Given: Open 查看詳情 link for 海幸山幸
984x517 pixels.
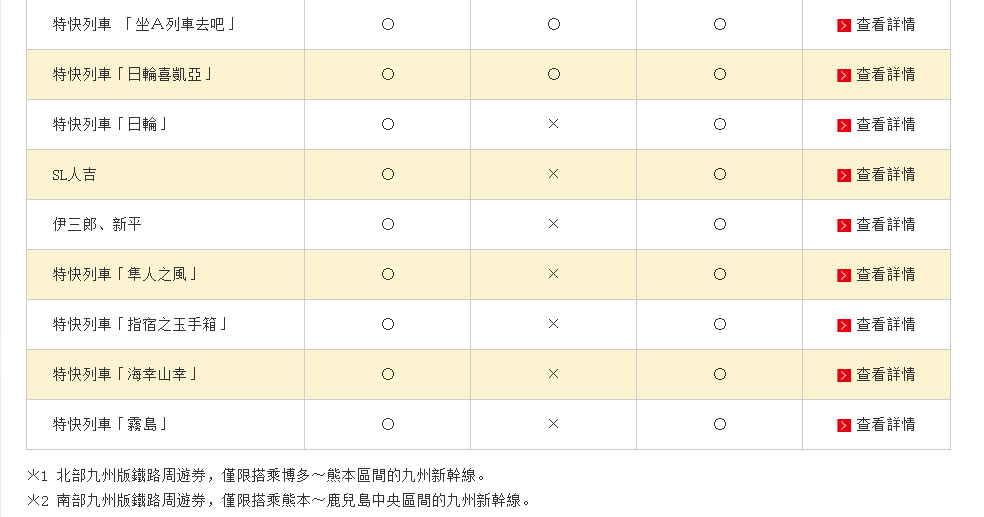Looking at the screenshot, I should [x=885, y=375].
